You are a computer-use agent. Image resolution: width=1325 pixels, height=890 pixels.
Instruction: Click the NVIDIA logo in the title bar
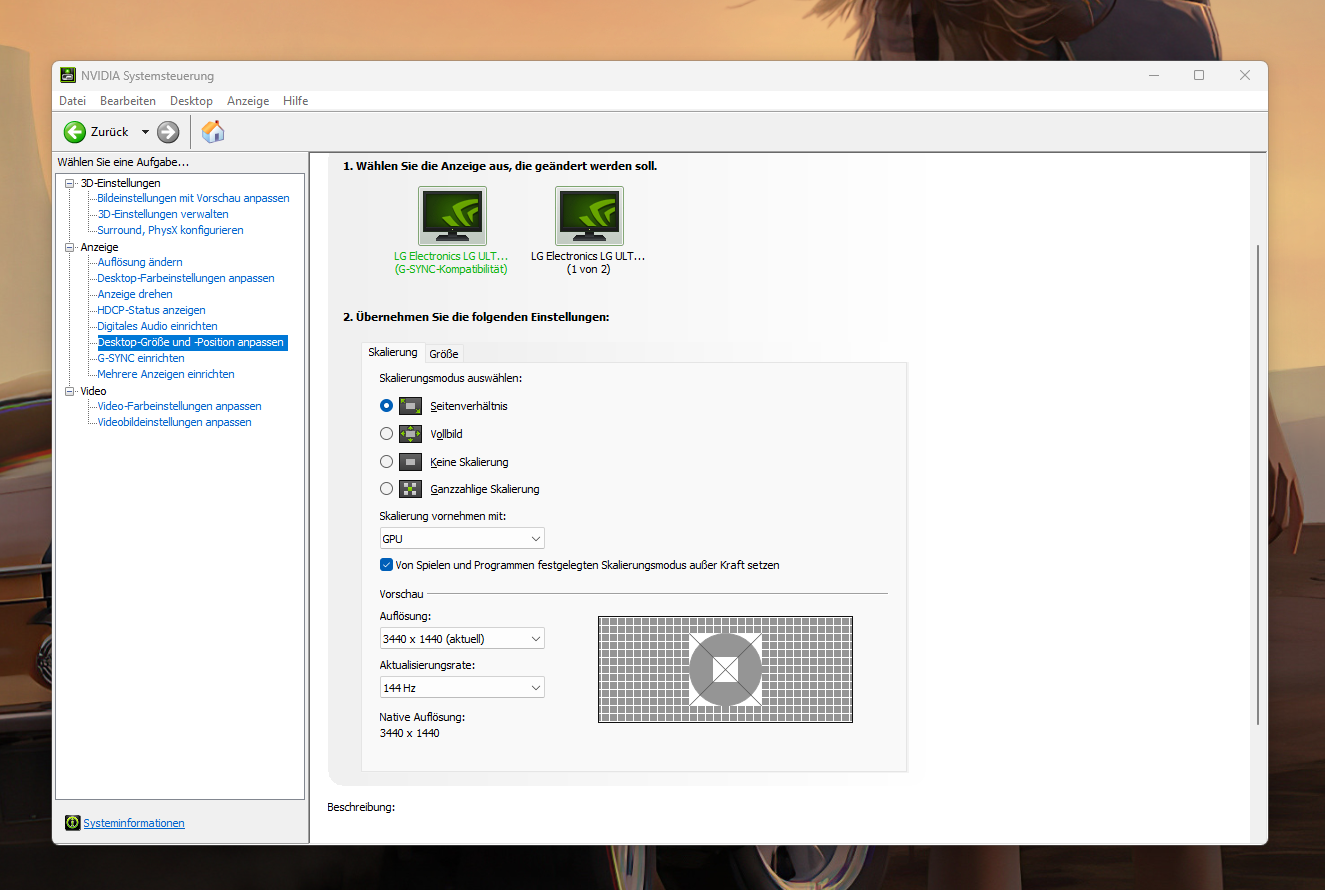coord(68,76)
